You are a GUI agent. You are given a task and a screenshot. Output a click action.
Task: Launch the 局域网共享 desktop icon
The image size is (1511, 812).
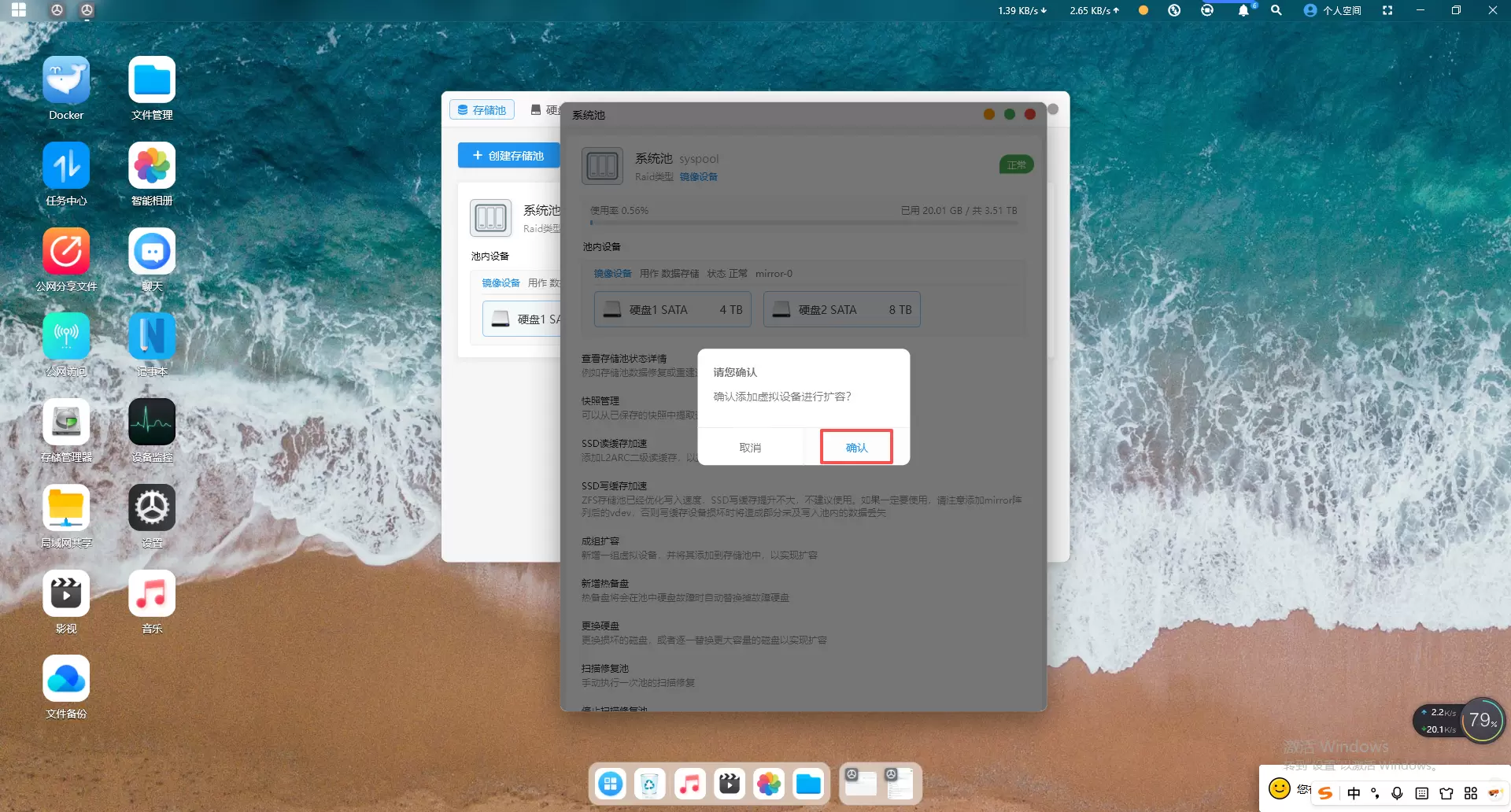66,508
